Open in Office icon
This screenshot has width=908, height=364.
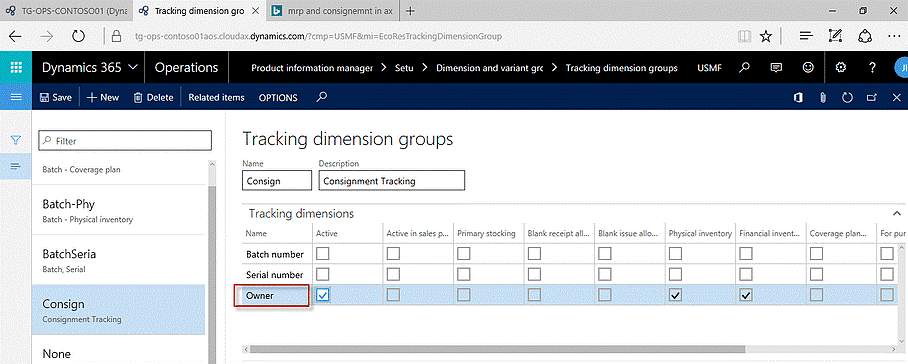pos(798,98)
